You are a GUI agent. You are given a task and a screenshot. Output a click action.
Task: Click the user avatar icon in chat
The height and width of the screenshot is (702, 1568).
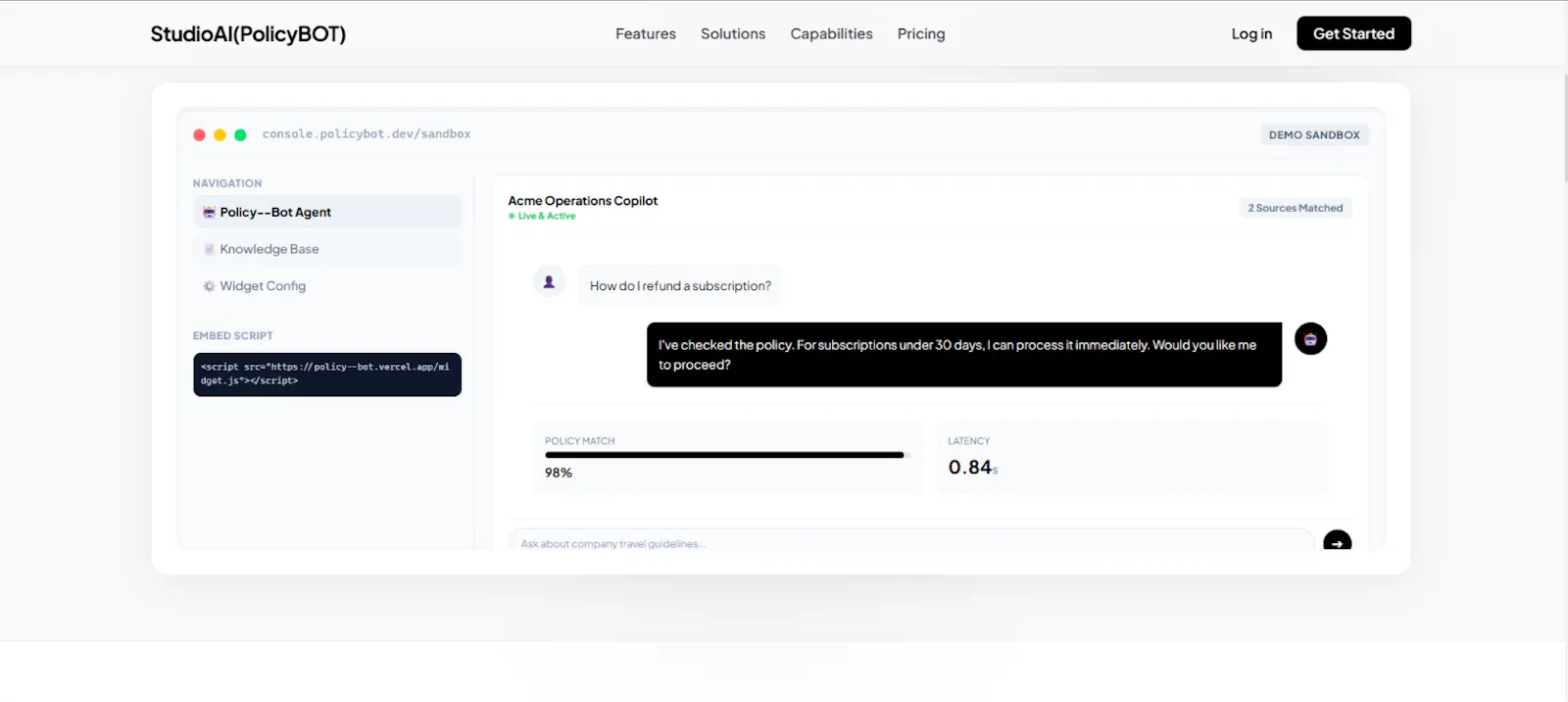(549, 282)
